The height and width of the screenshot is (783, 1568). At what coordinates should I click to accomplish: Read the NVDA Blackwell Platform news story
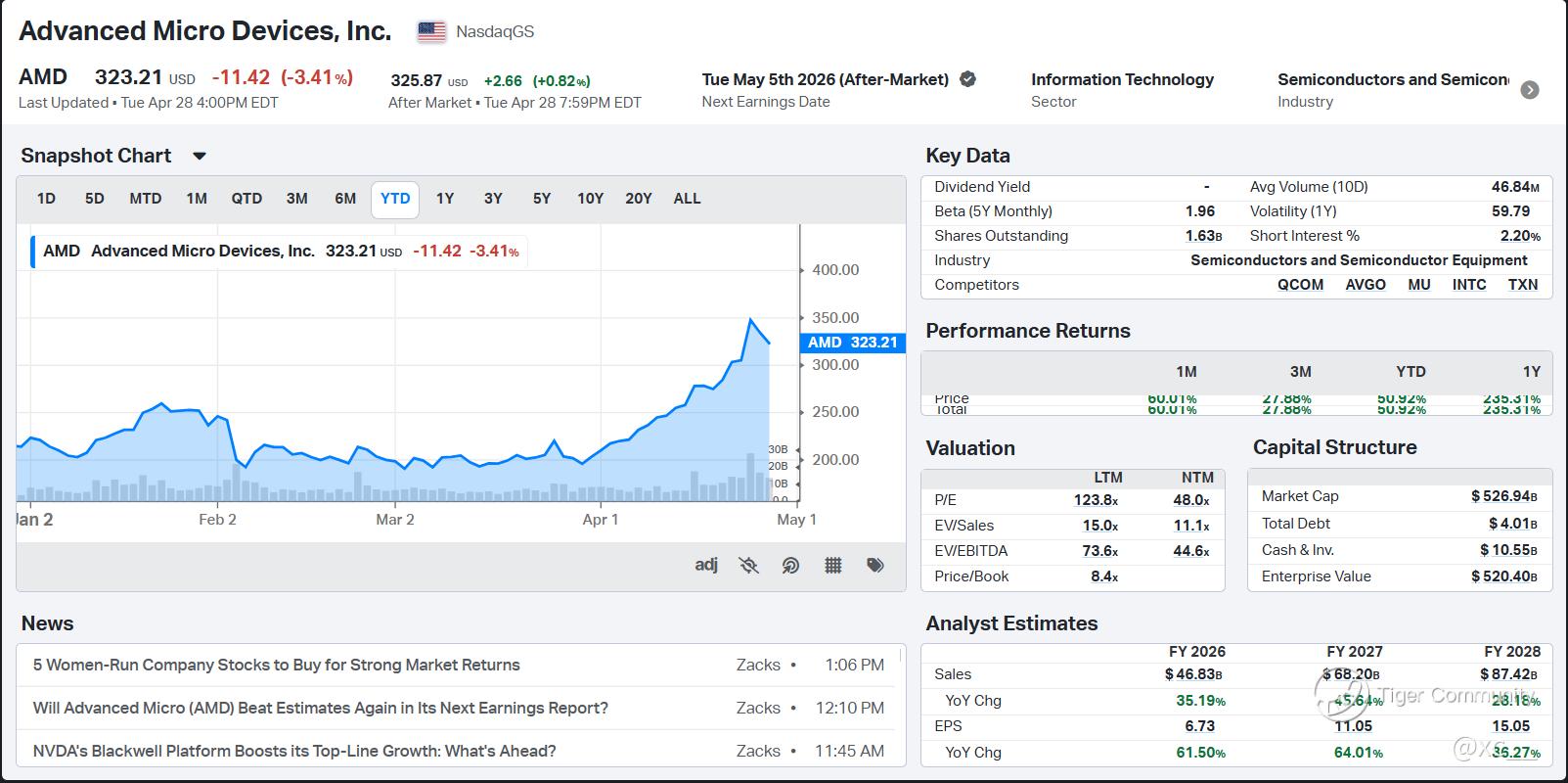(x=293, y=751)
